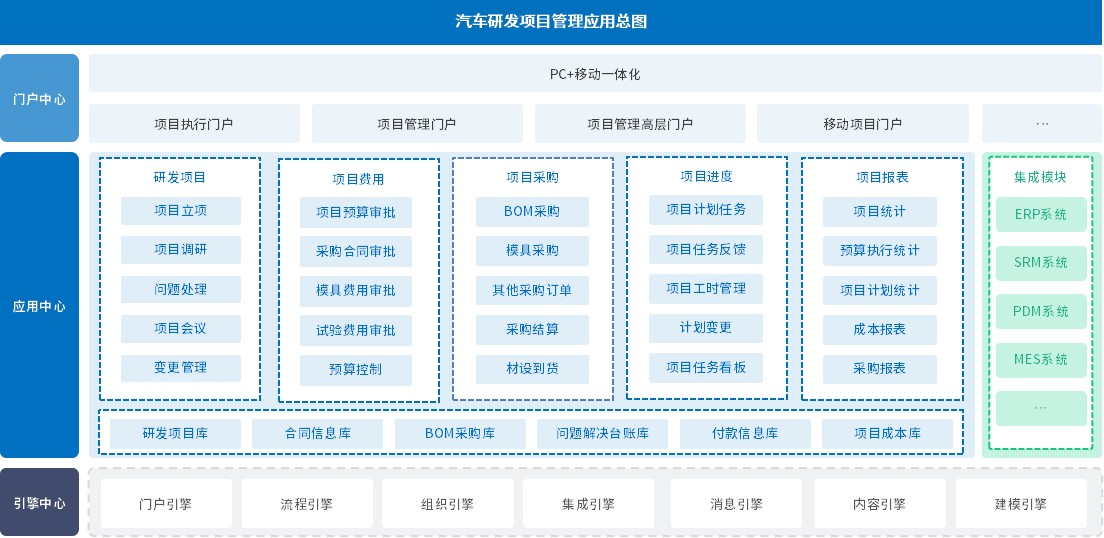The height and width of the screenshot is (538, 1104).
Task: Select 项目调研 box
Action: coord(180,250)
